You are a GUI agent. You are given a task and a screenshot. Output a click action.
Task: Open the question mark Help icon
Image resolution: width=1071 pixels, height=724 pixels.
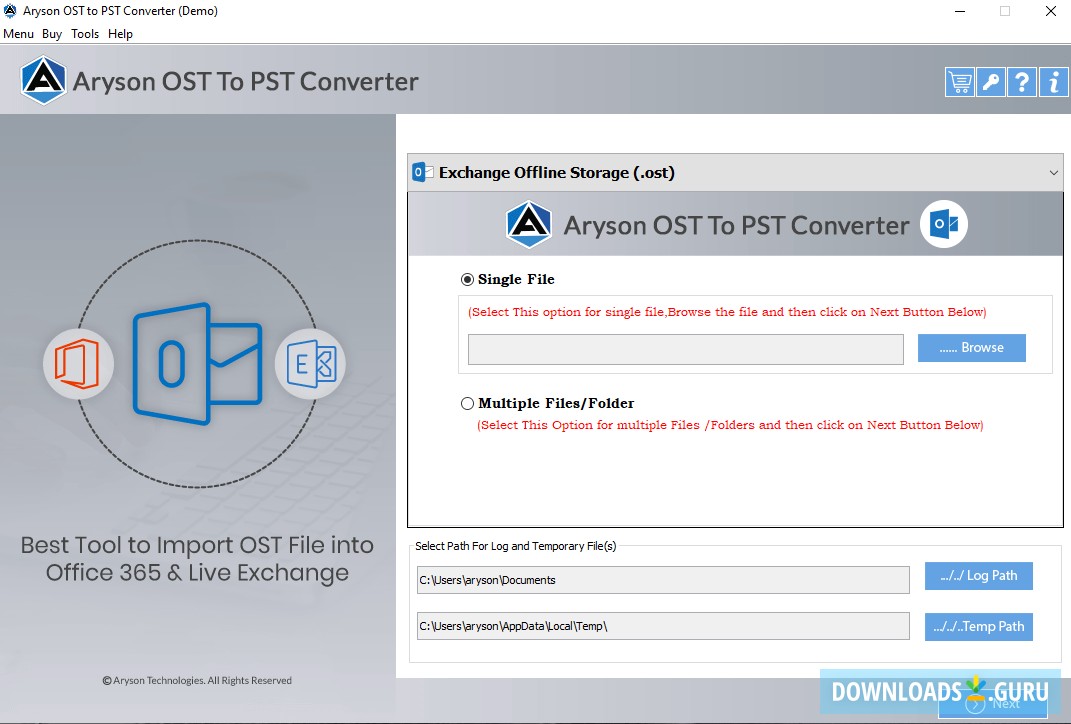(x=1022, y=82)
